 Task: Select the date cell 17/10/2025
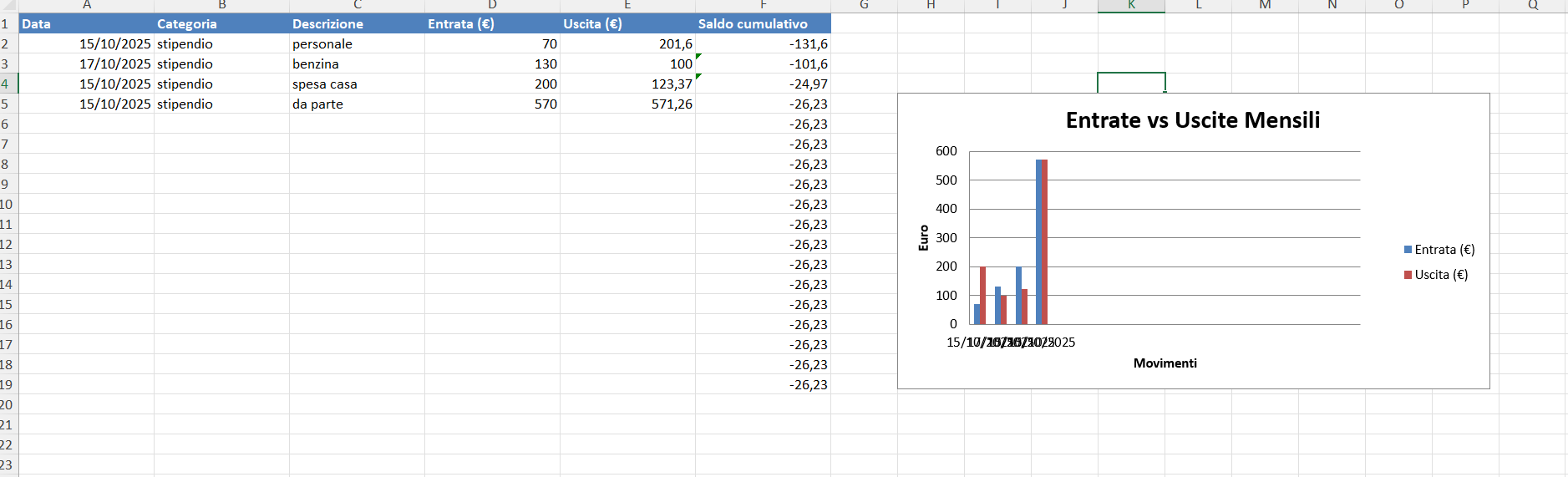point(86,63)
